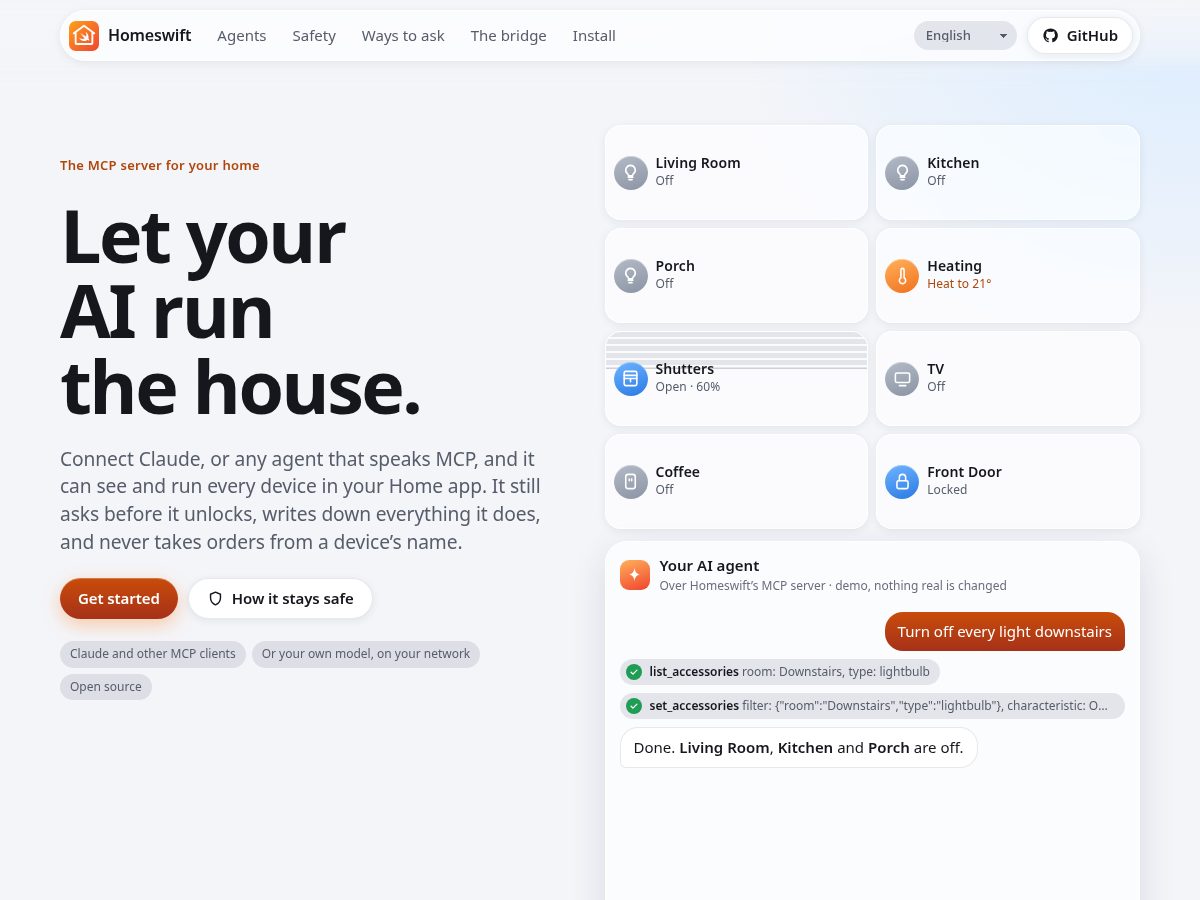Toggle the Kitchen light tile
The image size is (1200, 900).
point(1008,173)
